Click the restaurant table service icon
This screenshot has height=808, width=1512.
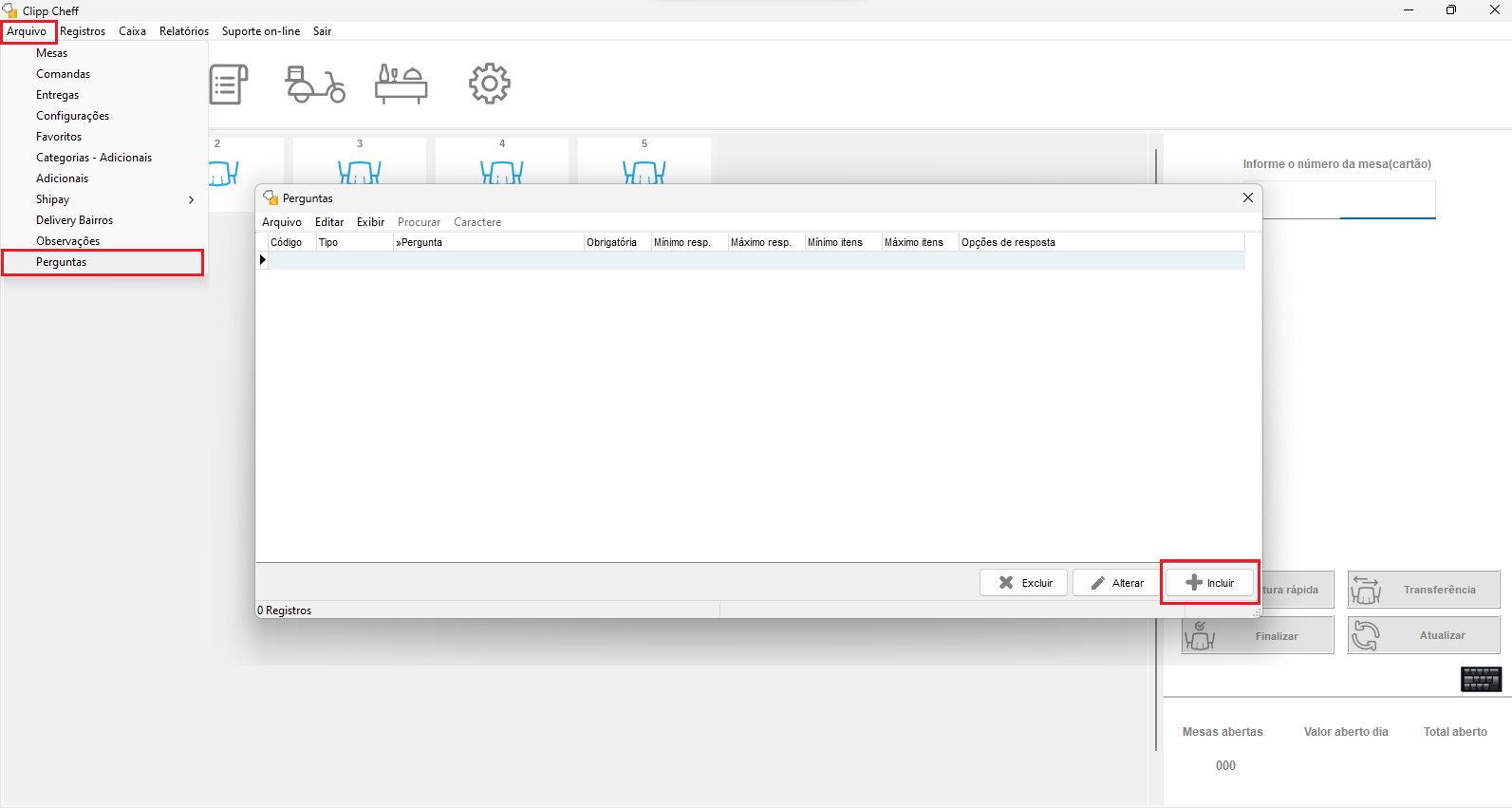(x=401, y=85)
